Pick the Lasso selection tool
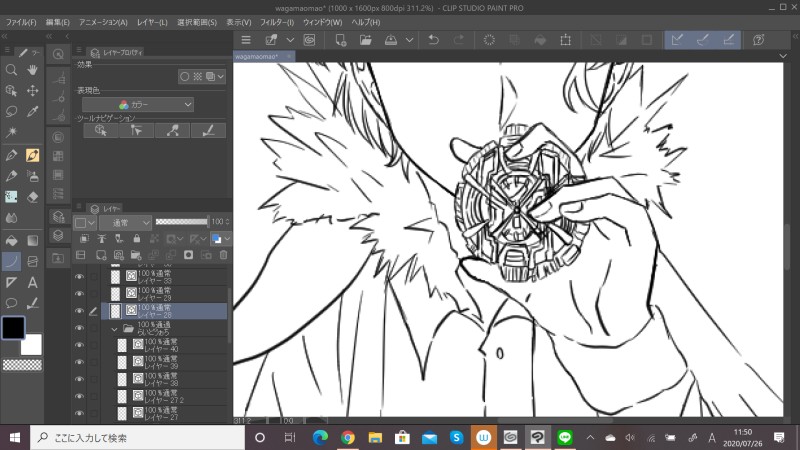 [x=11, y=111]
